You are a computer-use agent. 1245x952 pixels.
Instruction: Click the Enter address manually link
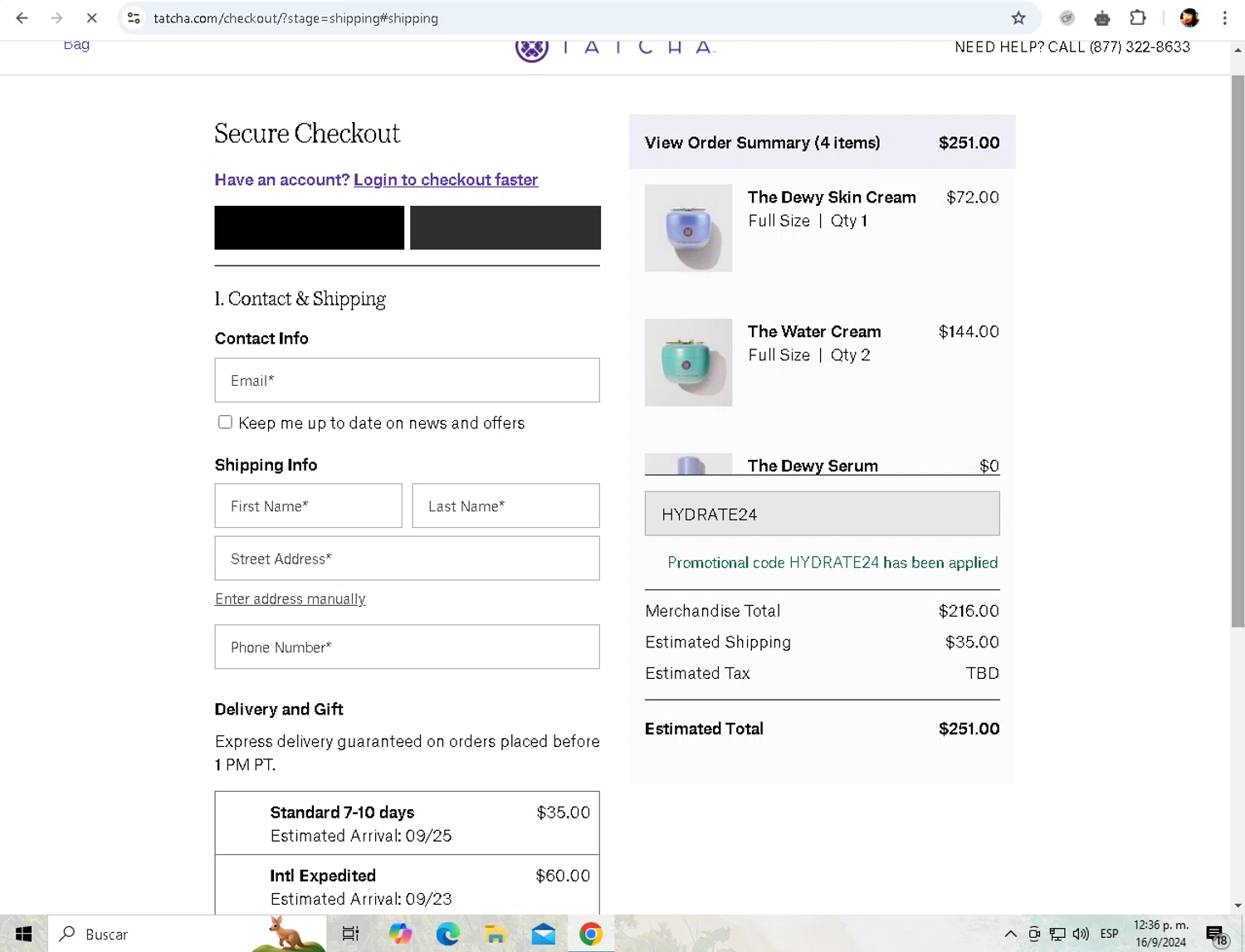pyautogui.click(x=290, y=598)
